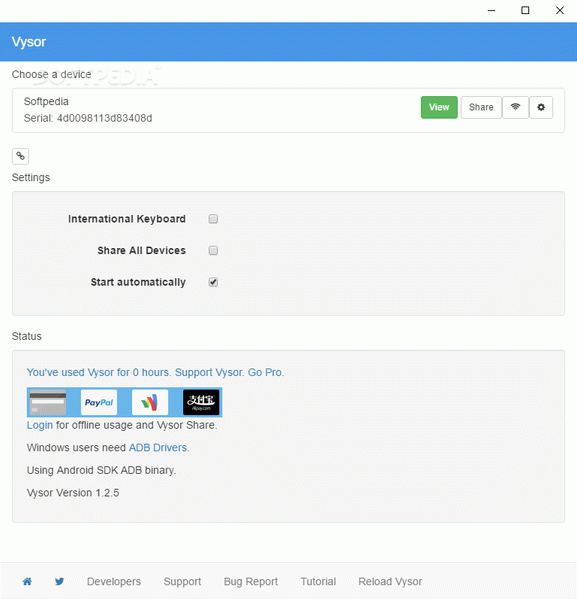577x600 pixels.
Task: Choose the Alipay payment icon
Action: [x=201, y=402]
